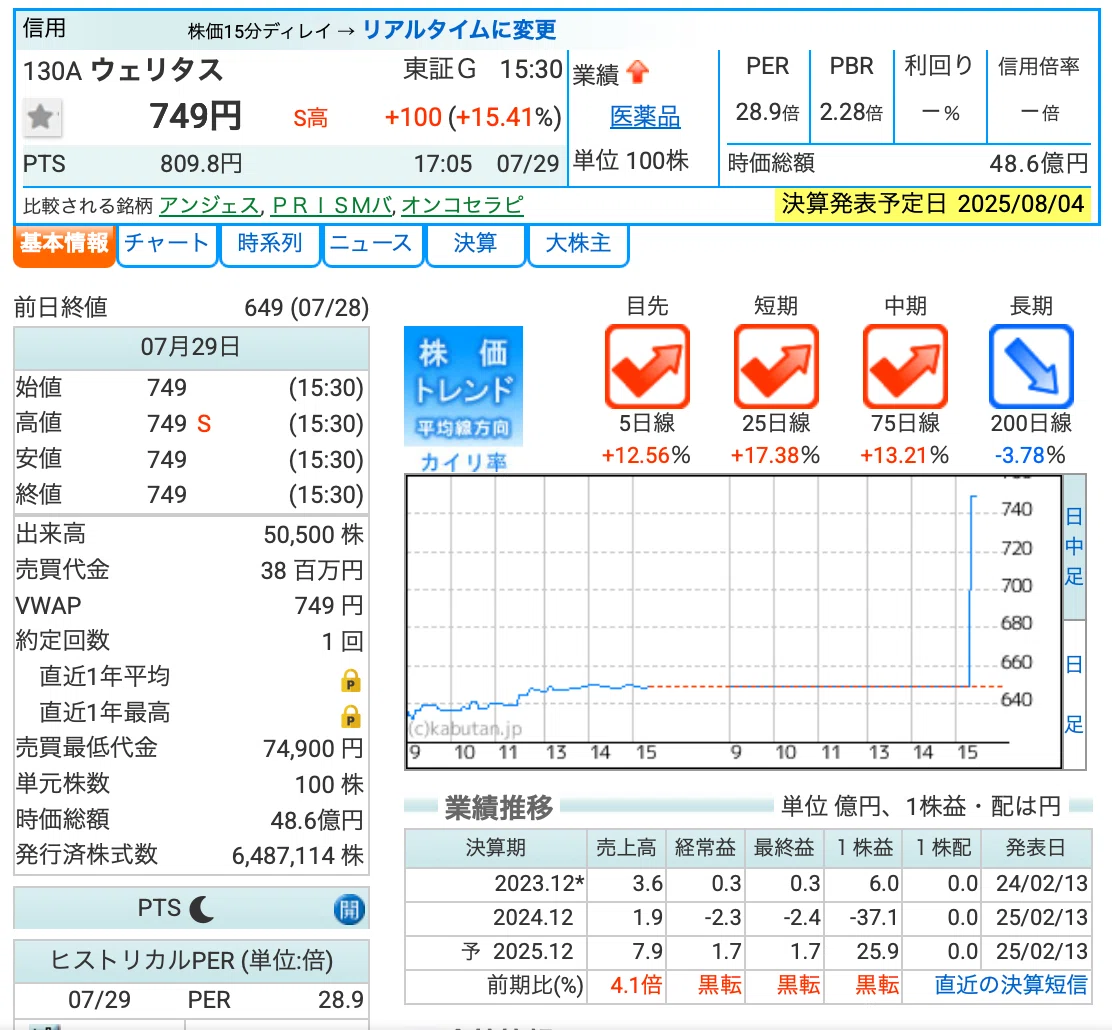
Task: Open compared stock PRISMバ link
Action: (332, 206)
